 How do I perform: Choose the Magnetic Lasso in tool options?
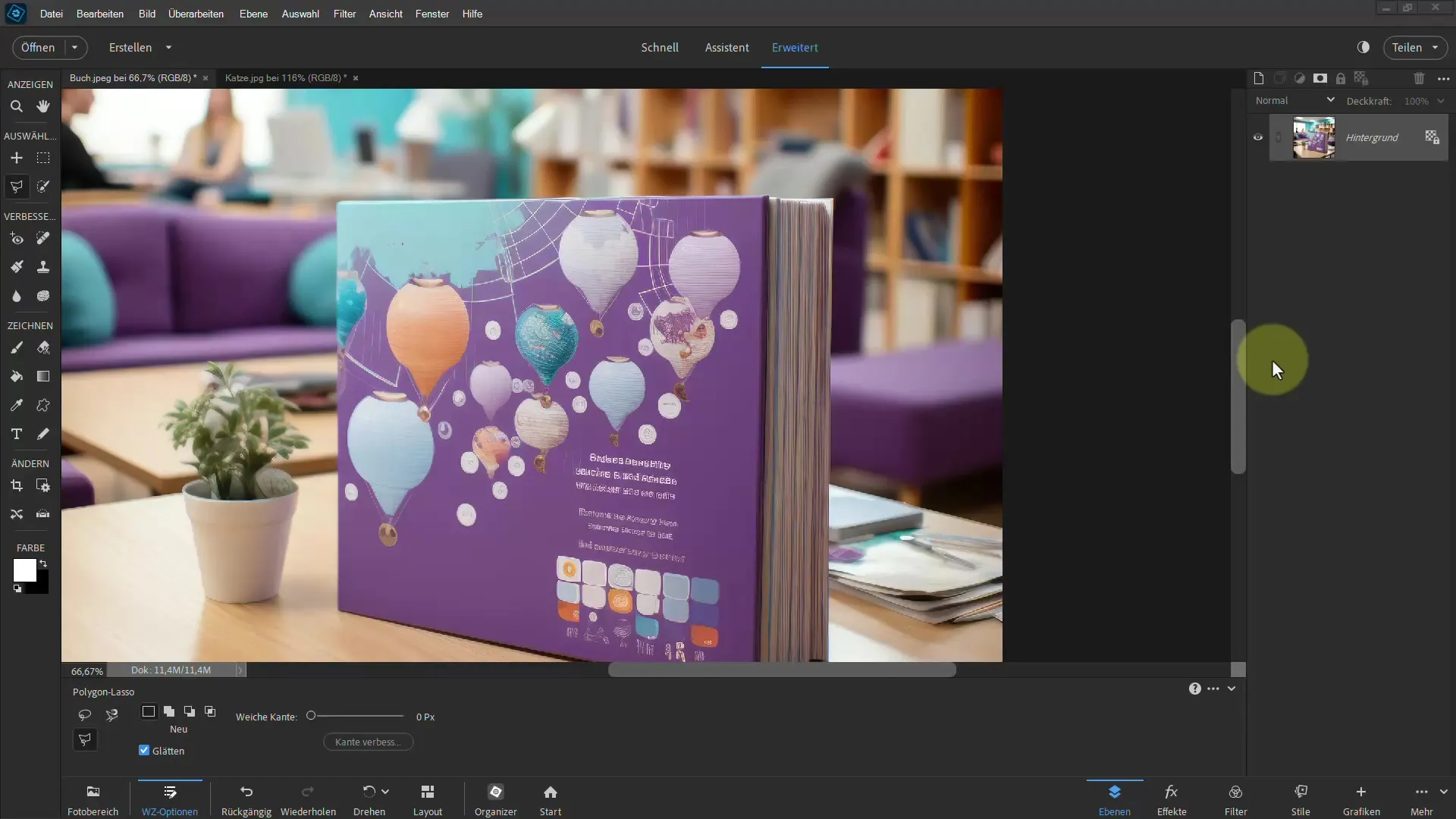(112, 714)
